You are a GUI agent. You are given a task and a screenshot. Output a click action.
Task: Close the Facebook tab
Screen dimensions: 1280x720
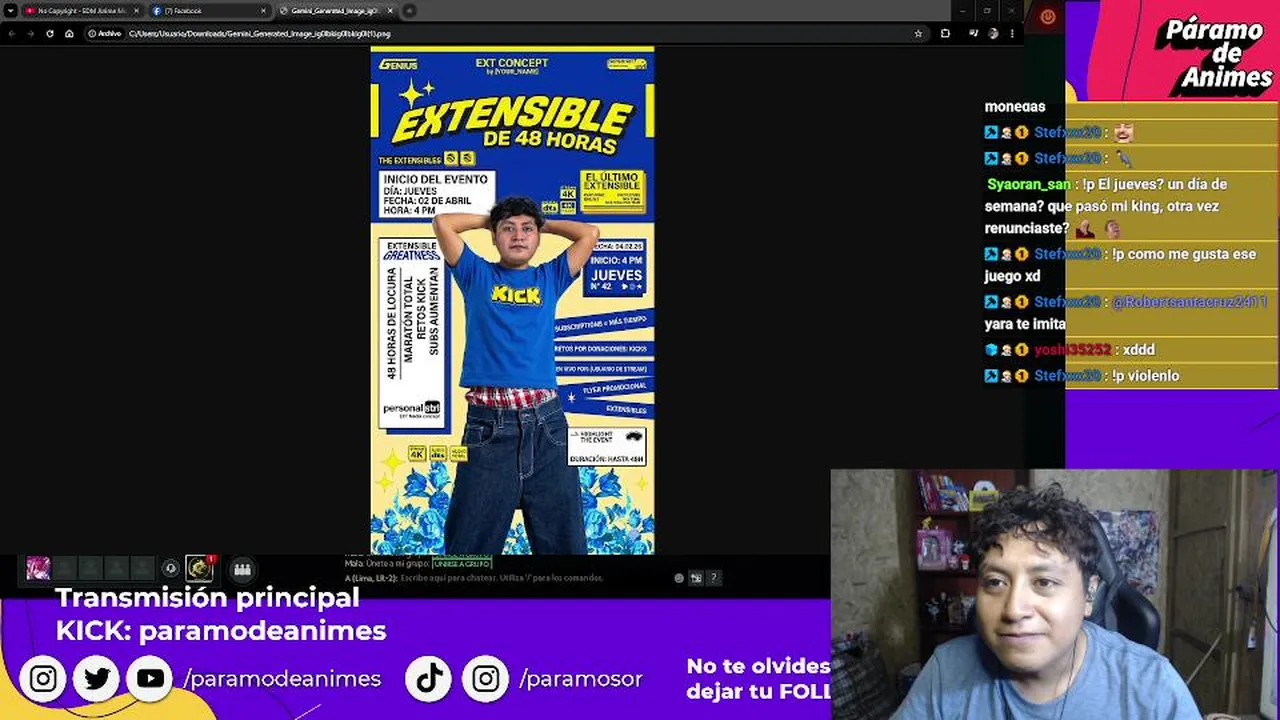[x=263, y=10]
